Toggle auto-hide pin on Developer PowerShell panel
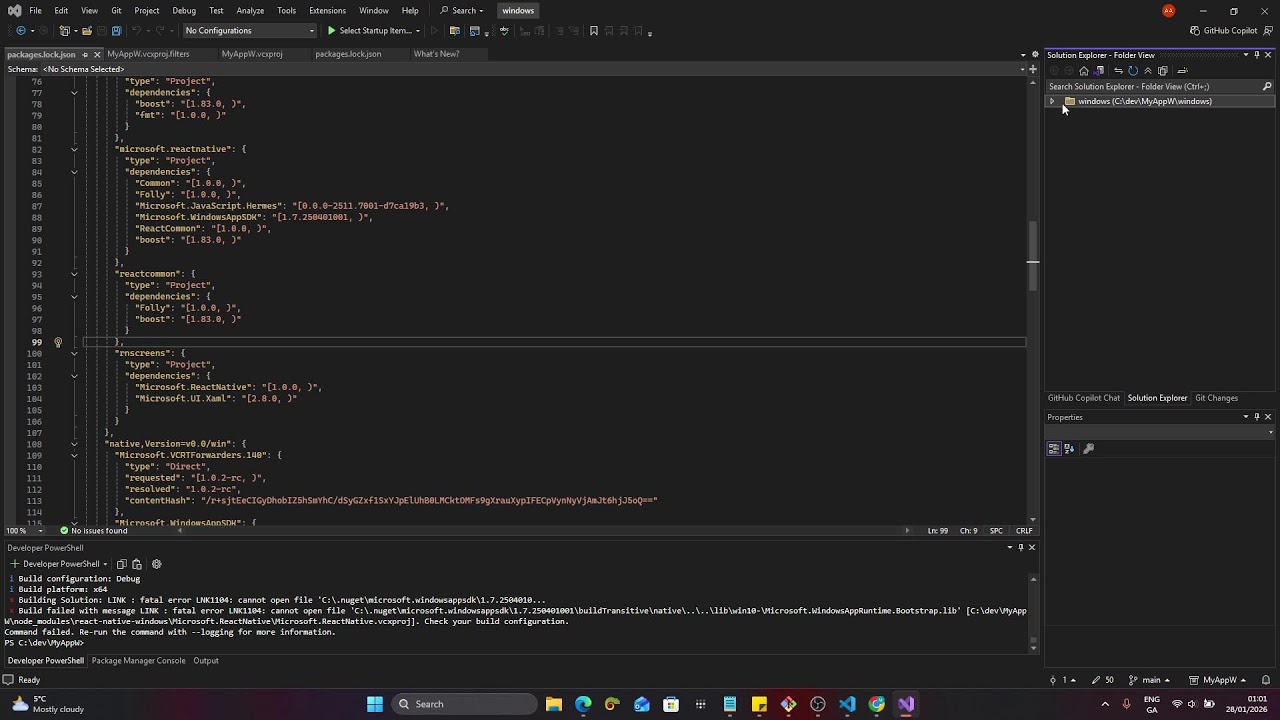The image size is (1280, 720). tap(1020, 547)
